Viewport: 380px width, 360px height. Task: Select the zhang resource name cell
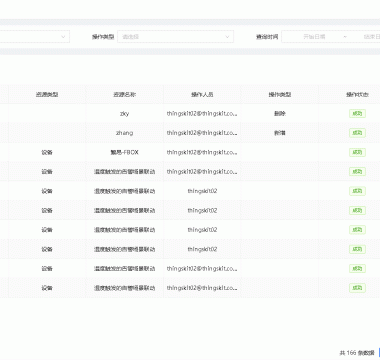point(125,133)
